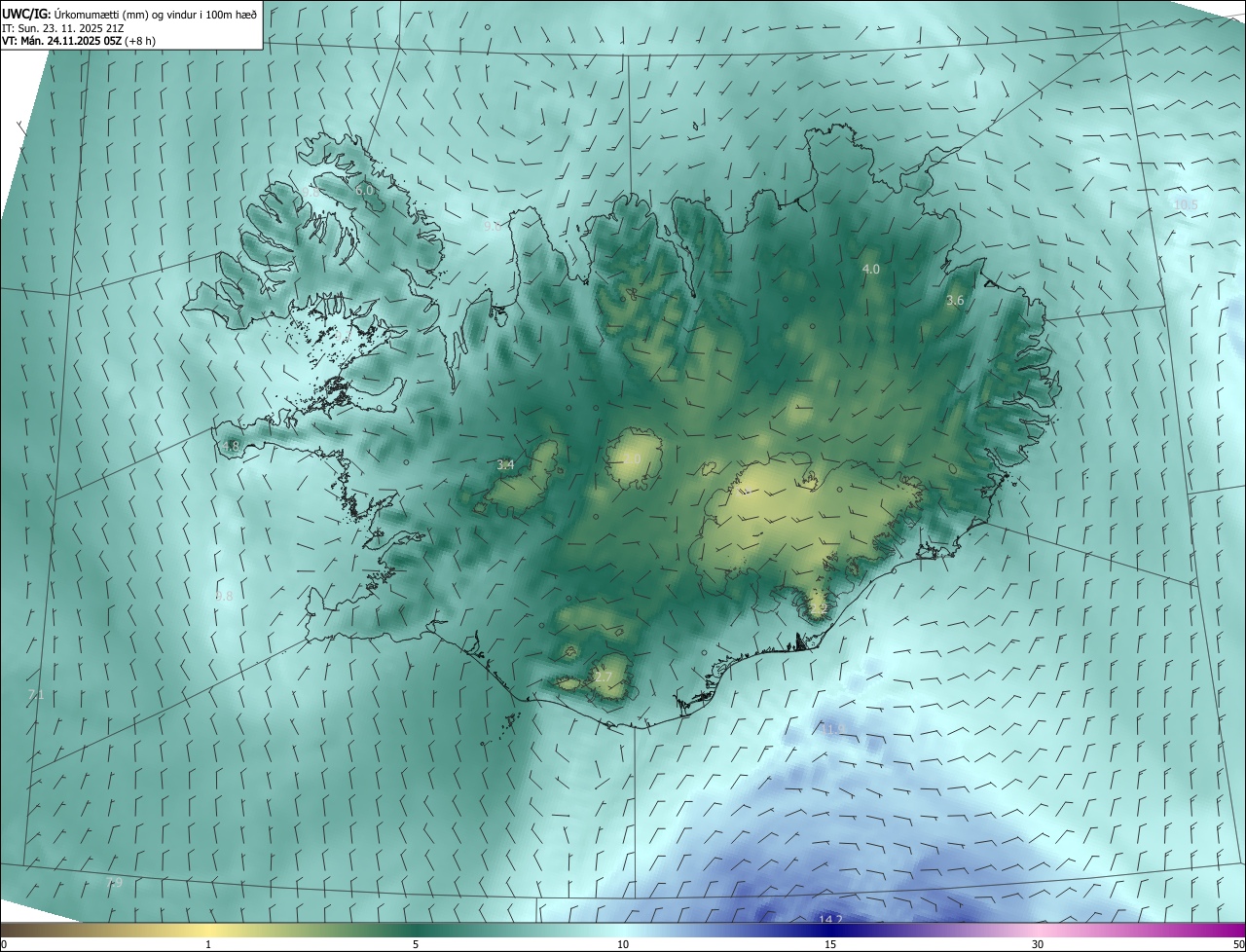This screenshot has width=1246, height=952.
Task: Click the "10" tick on the color scale
Action: pos(623,944)
